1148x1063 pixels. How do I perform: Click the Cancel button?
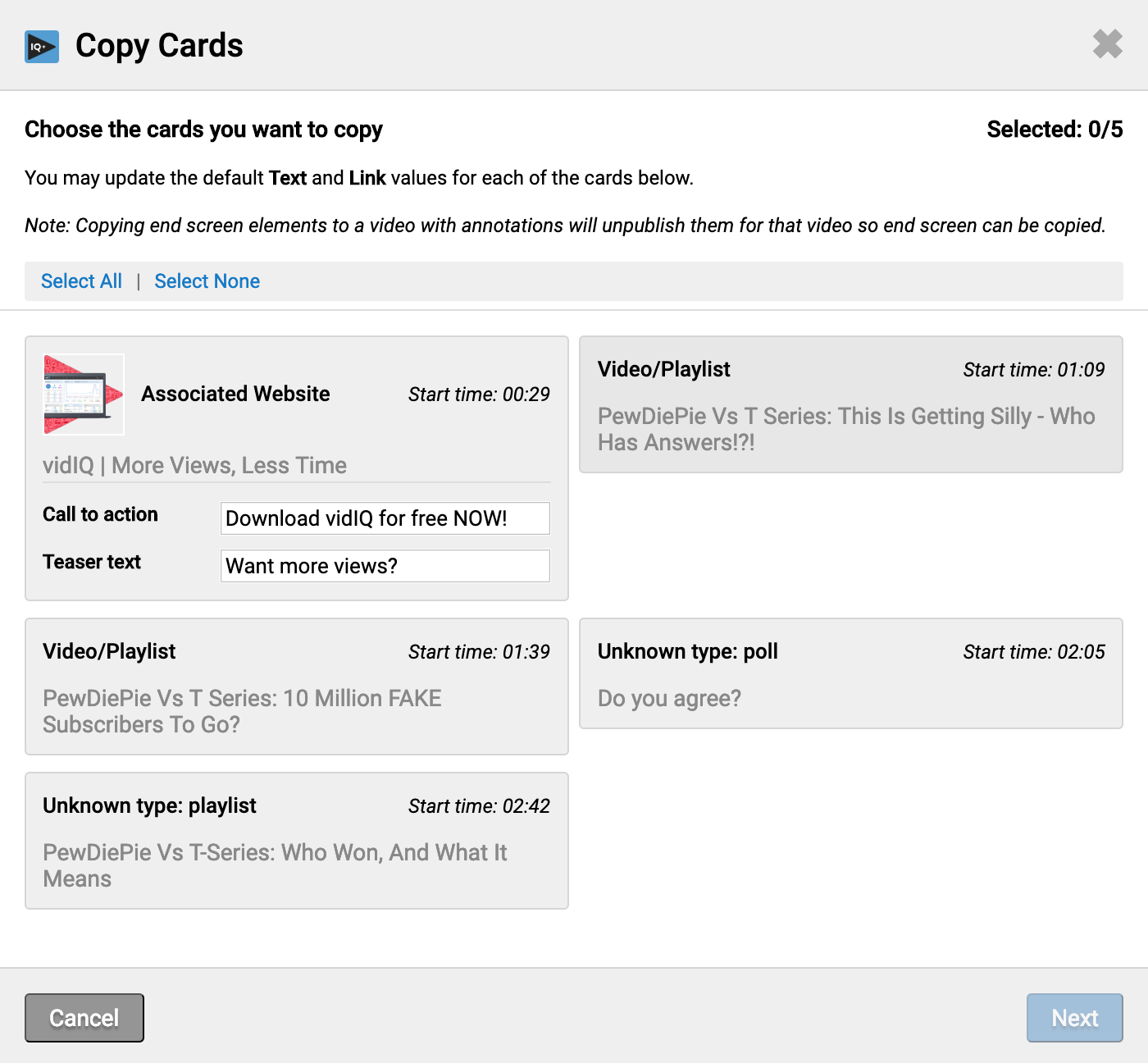[84, 1018]
